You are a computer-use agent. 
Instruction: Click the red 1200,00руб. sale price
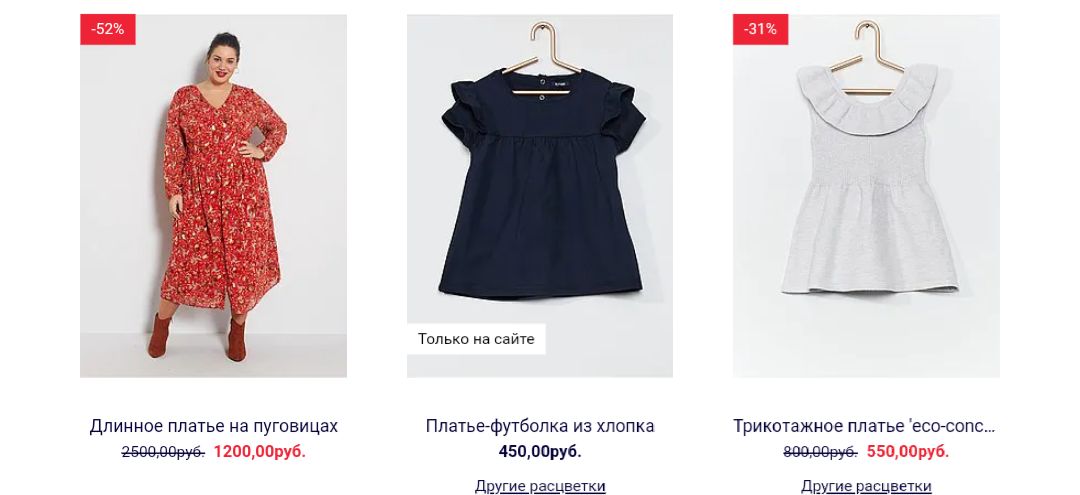[260, 452]
